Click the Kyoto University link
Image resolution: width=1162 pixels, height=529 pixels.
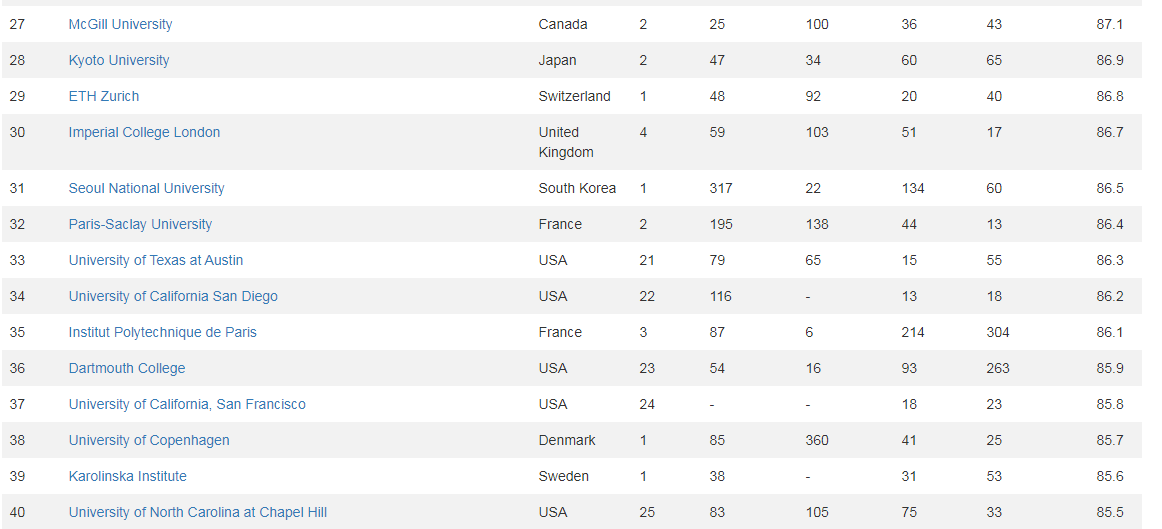[x=118, y=60]
